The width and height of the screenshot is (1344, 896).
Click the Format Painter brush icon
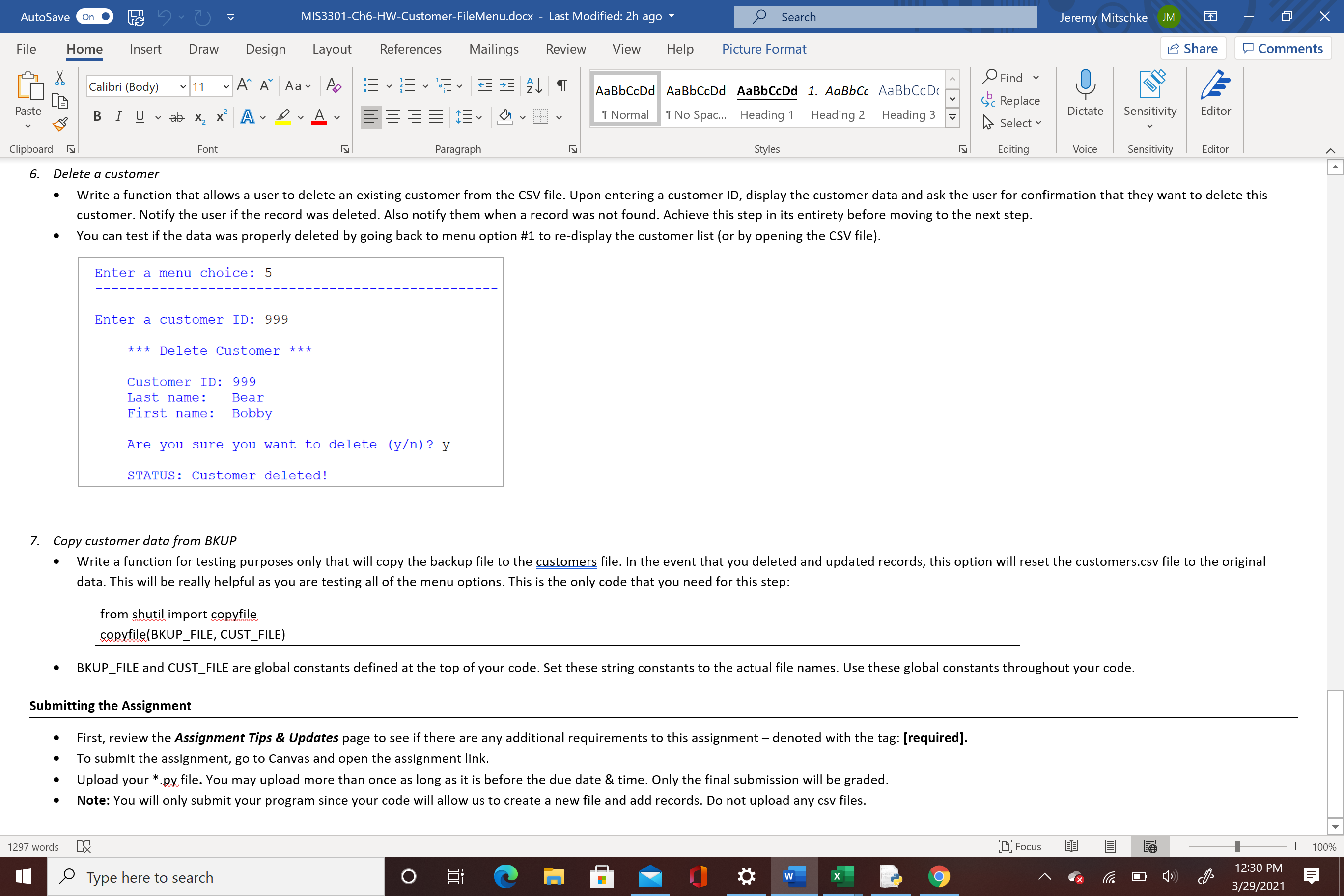click(x=60, y=123)
